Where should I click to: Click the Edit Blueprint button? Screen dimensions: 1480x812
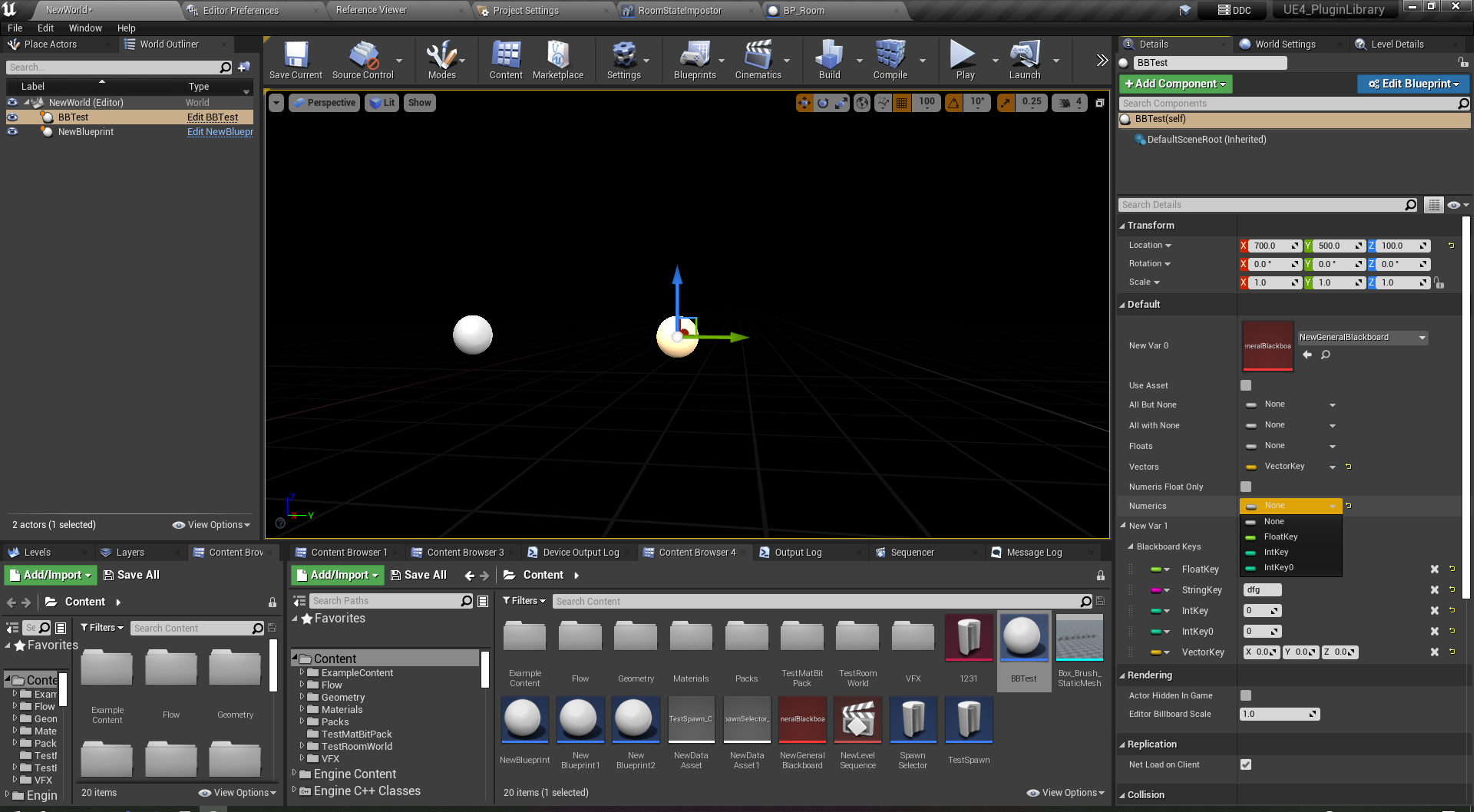click(x=1413, y=84)
